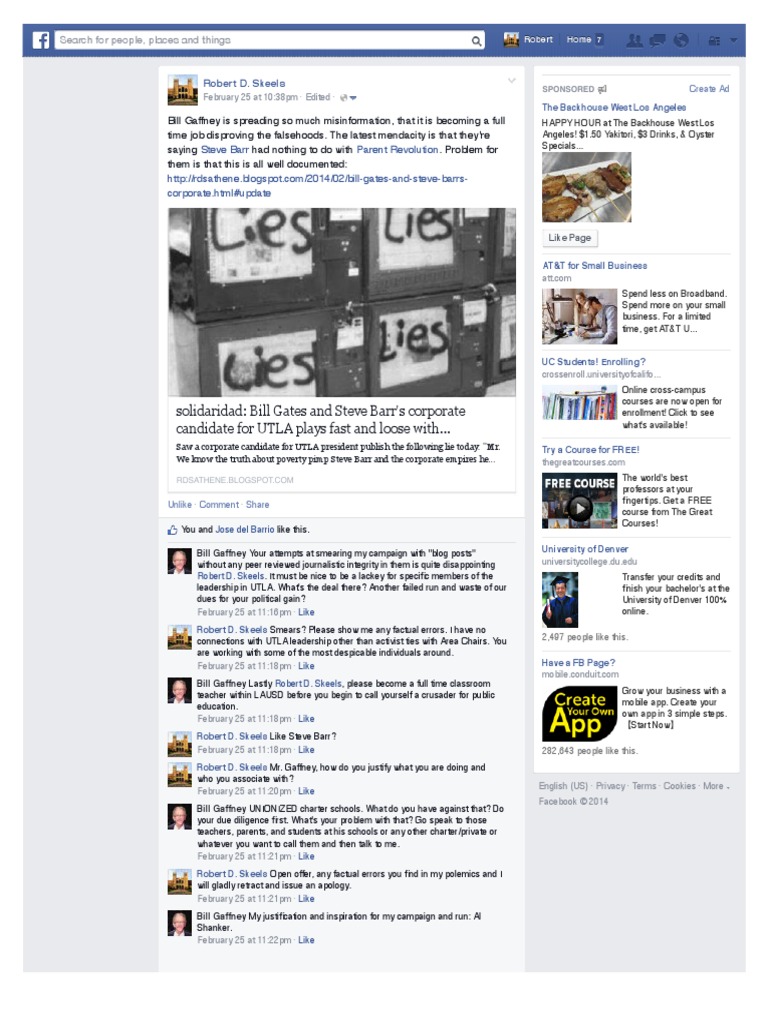Open English (US) language link

563,786
